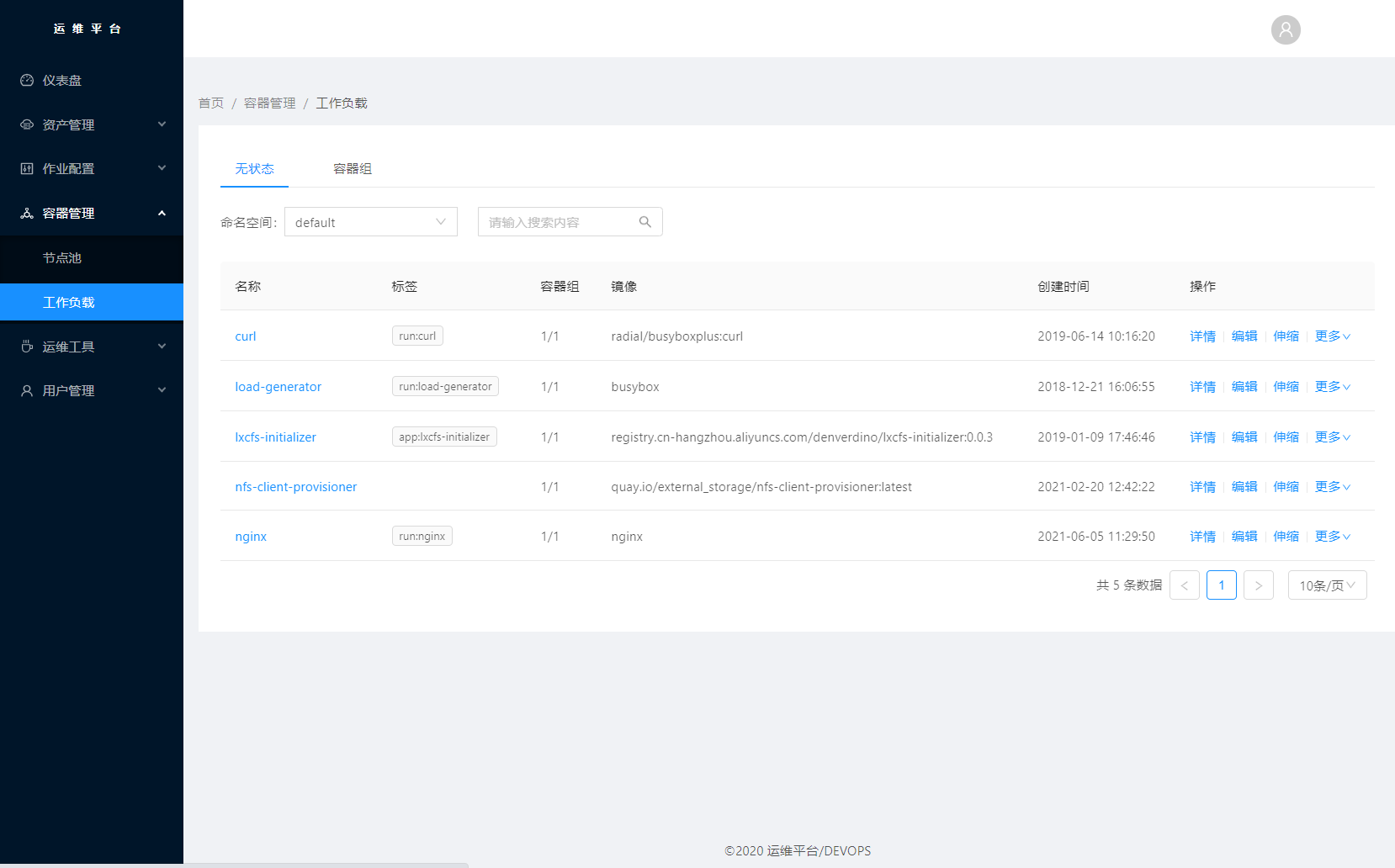
Task: Open the default namespace dropdown
Action: point(371,222)
